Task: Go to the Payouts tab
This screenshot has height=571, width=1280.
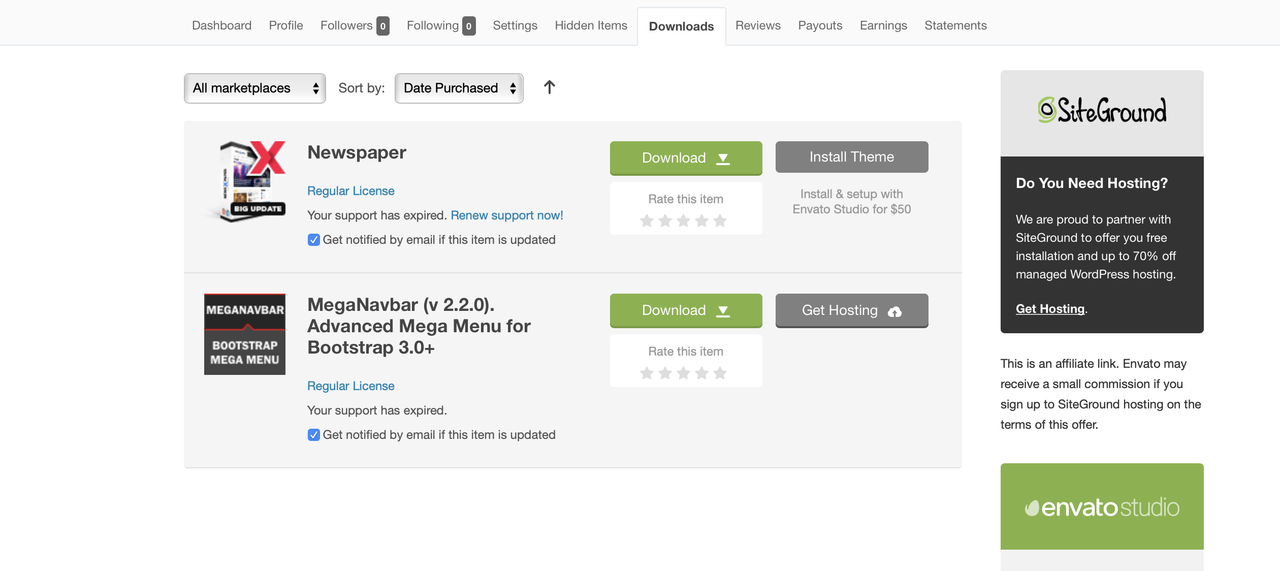Action: pyautogui.click(x=820, y=25)
